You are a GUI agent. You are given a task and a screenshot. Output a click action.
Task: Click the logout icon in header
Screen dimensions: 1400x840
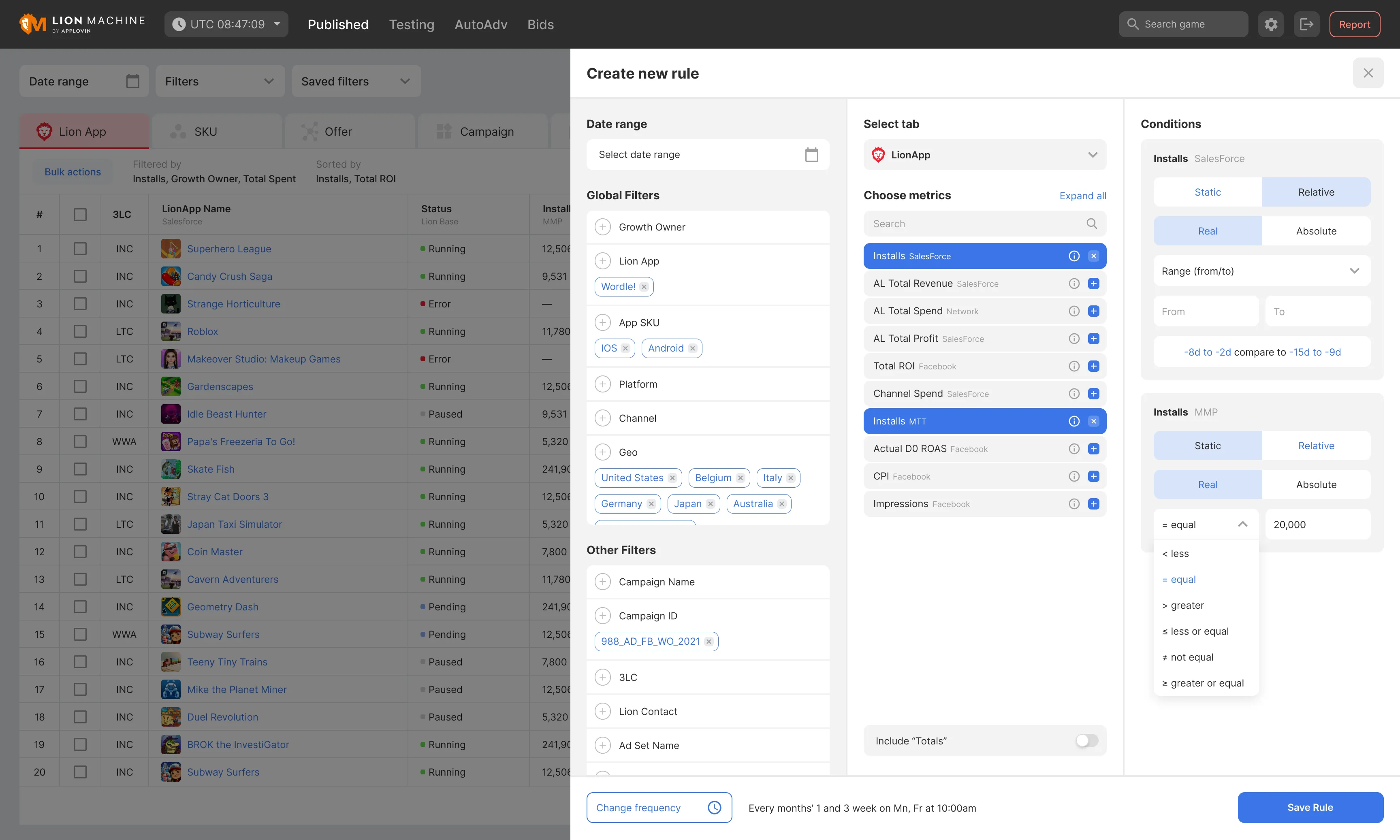pos(1306,24)
